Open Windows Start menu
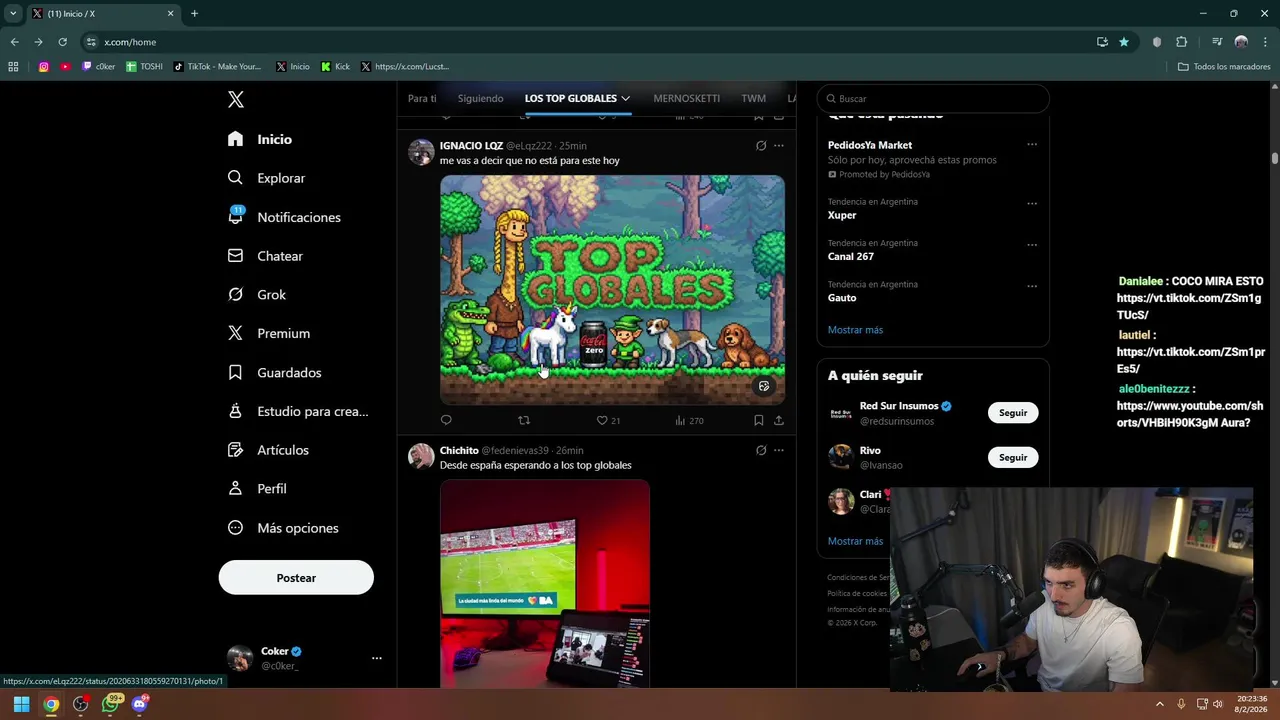The image size is (1280, 720). (21, 704)
